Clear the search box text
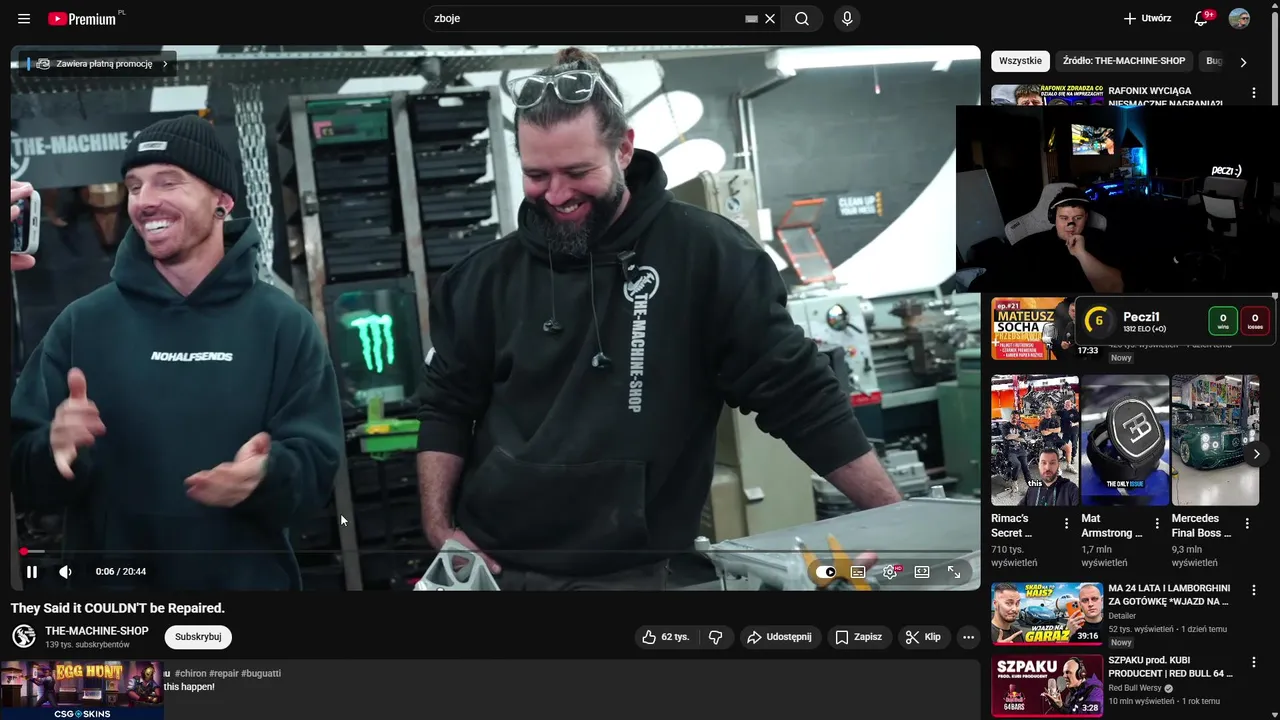1280x720 pixels. 770,19
